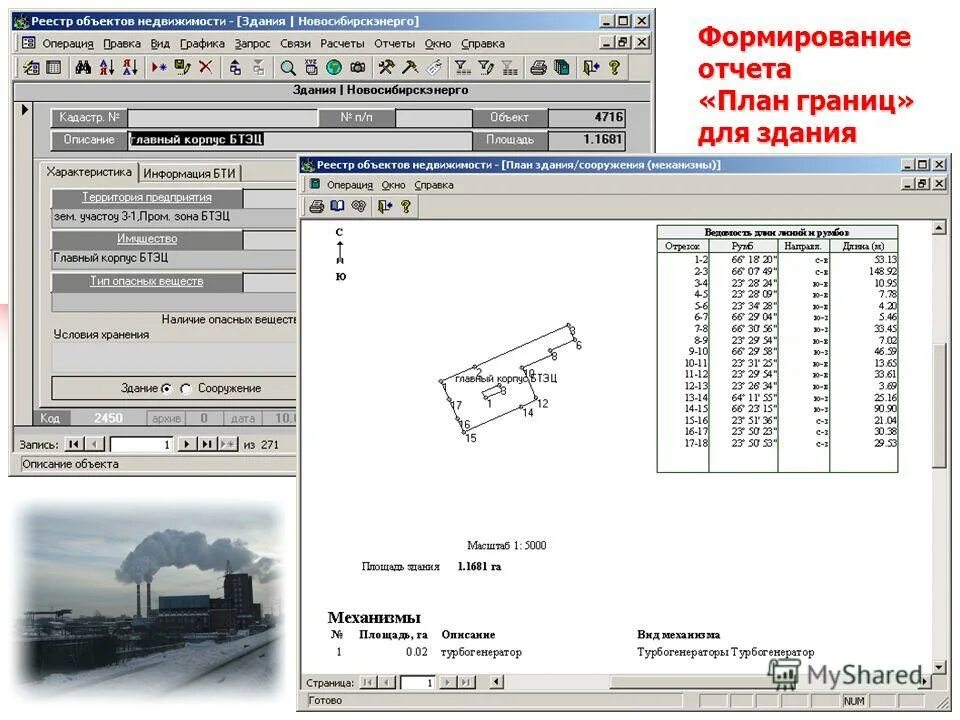
Task: Click the open book icon in plan window
Action: click(337, 206)
